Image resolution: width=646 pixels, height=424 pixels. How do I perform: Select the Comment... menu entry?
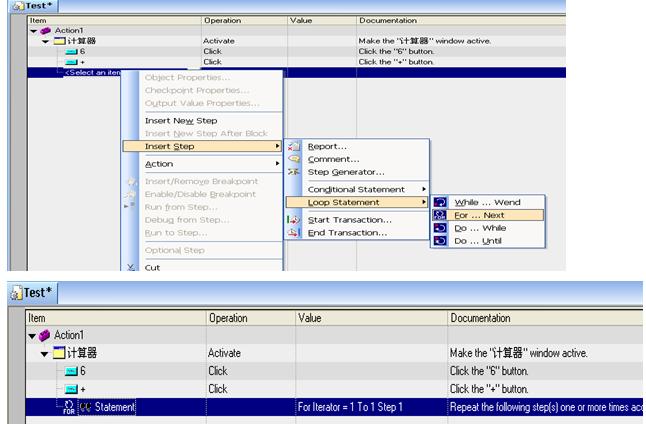333,159
